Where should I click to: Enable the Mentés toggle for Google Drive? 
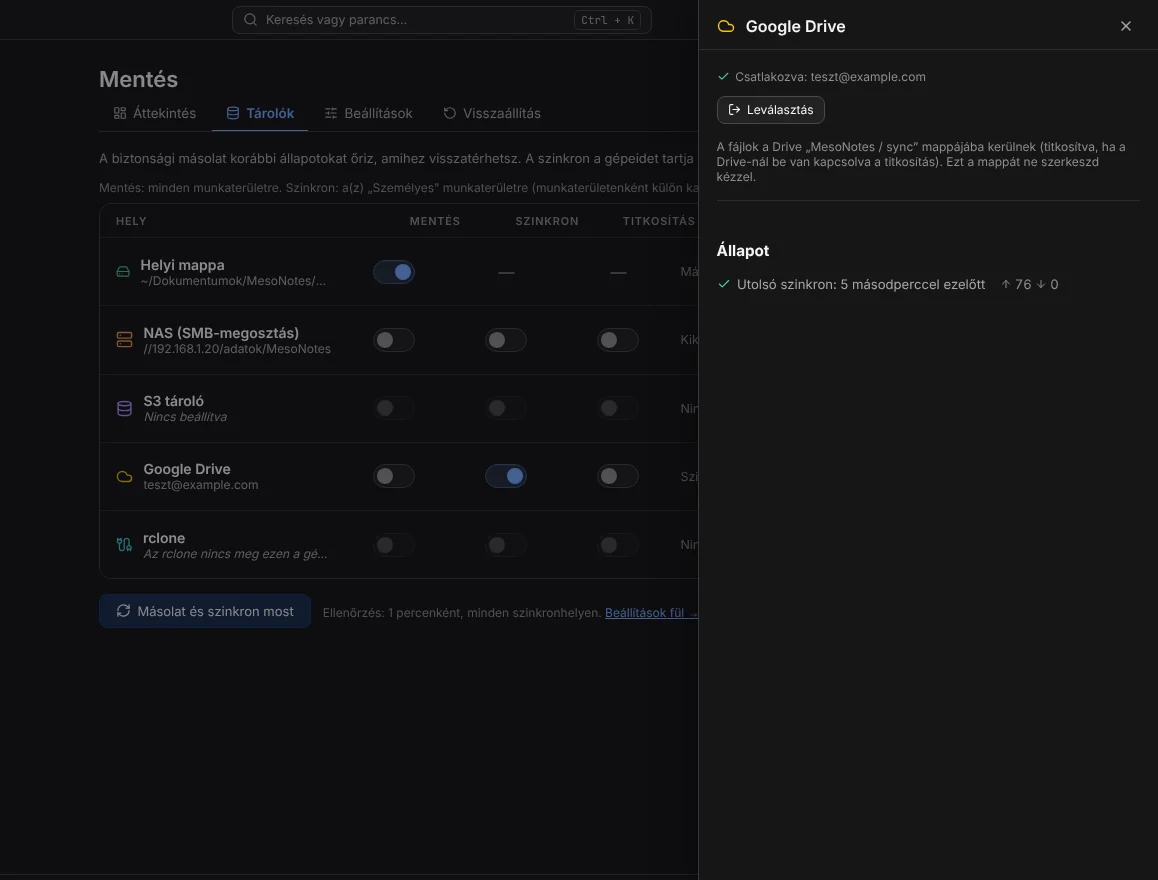click(x=394, y=476)
